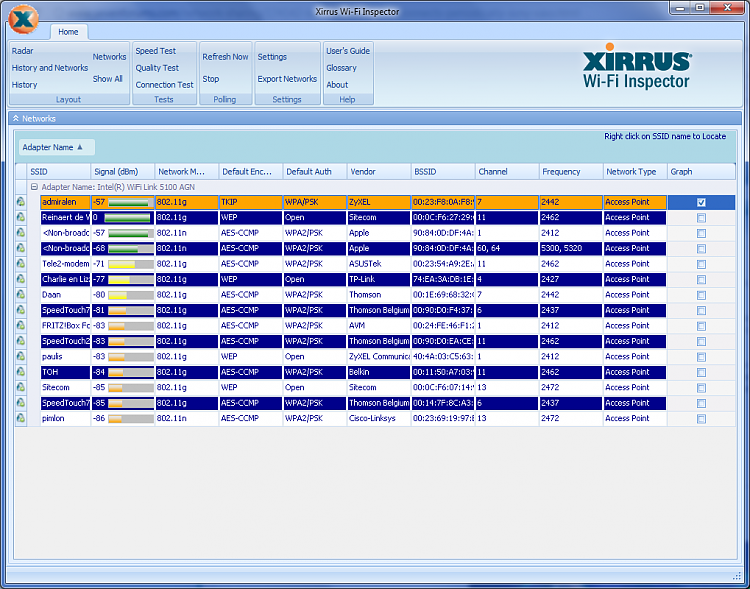This screenshot has height=589, width=750.
Task: Sort by the Network Type column header
Action: pyautogui.click(x=635, y=171)
